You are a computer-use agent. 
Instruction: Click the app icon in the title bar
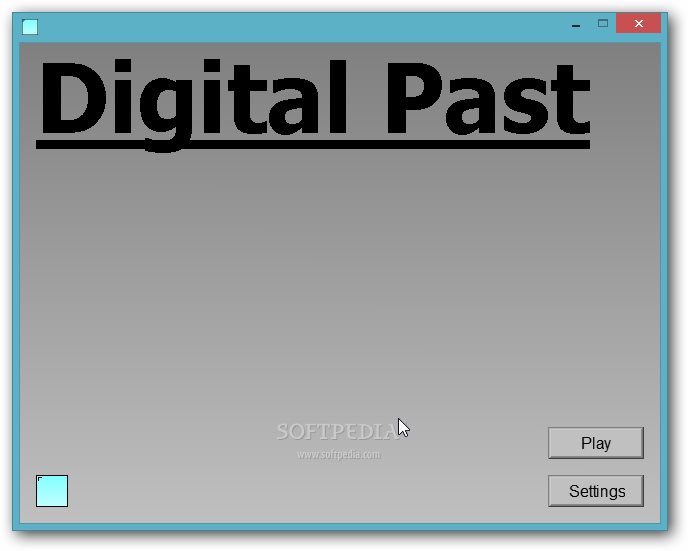tap(30, 27)
